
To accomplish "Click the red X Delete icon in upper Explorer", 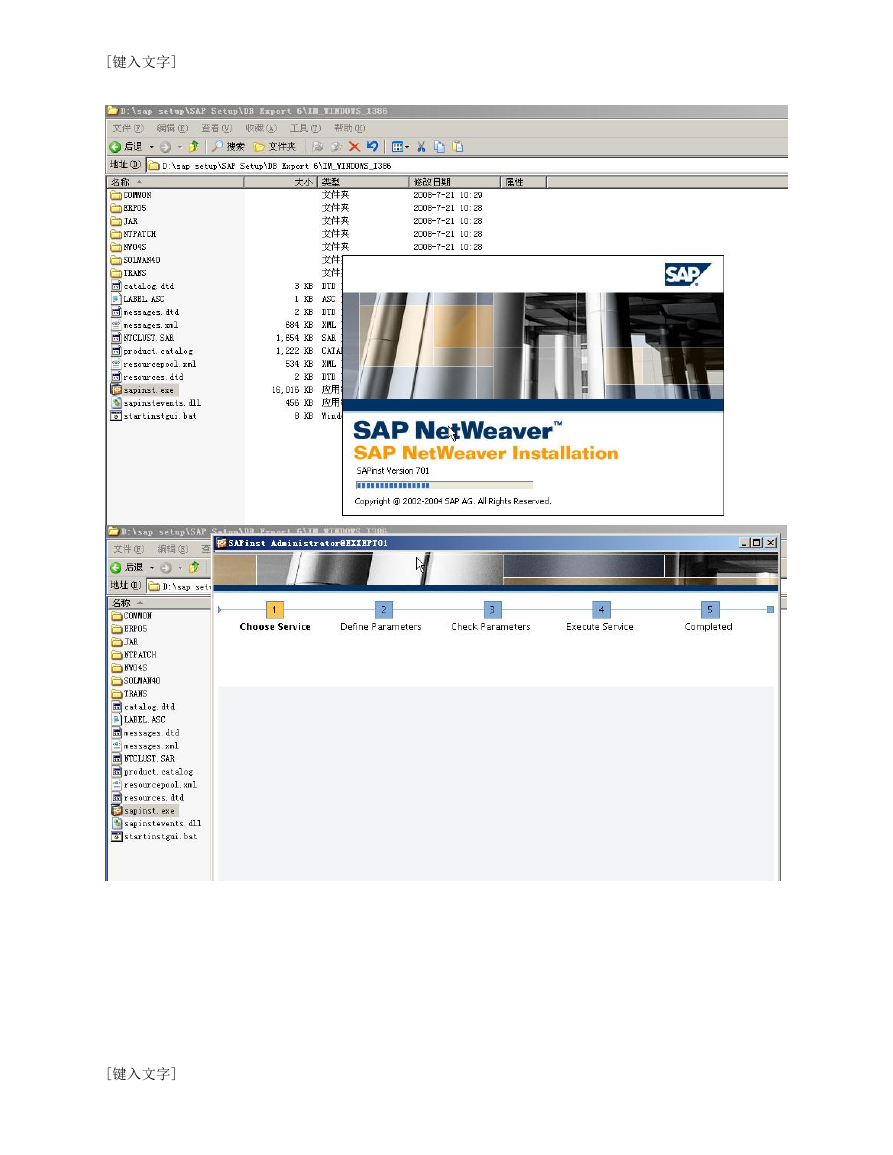I will pyautogui.click(x=354, y=147).
